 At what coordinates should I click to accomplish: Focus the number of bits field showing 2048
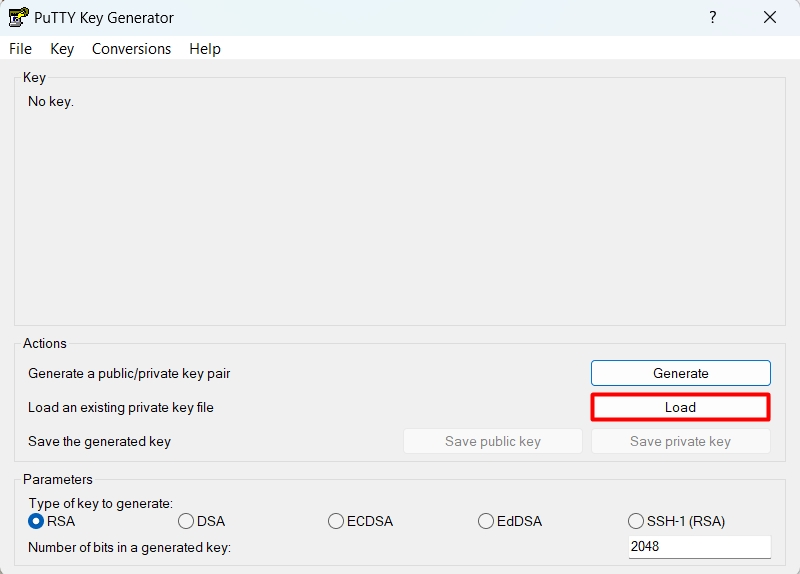[699, 547]
